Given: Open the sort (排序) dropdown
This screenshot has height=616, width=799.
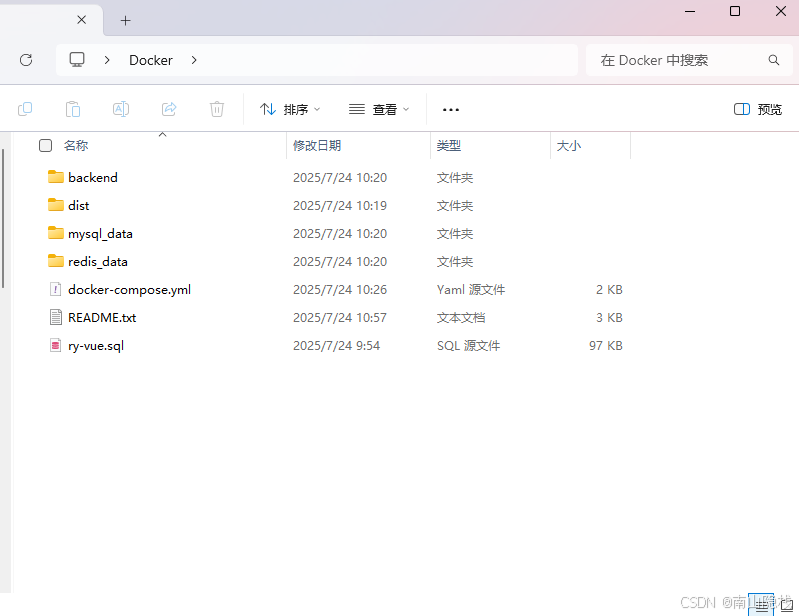Looking at the screenshot, I should (290, 109).
